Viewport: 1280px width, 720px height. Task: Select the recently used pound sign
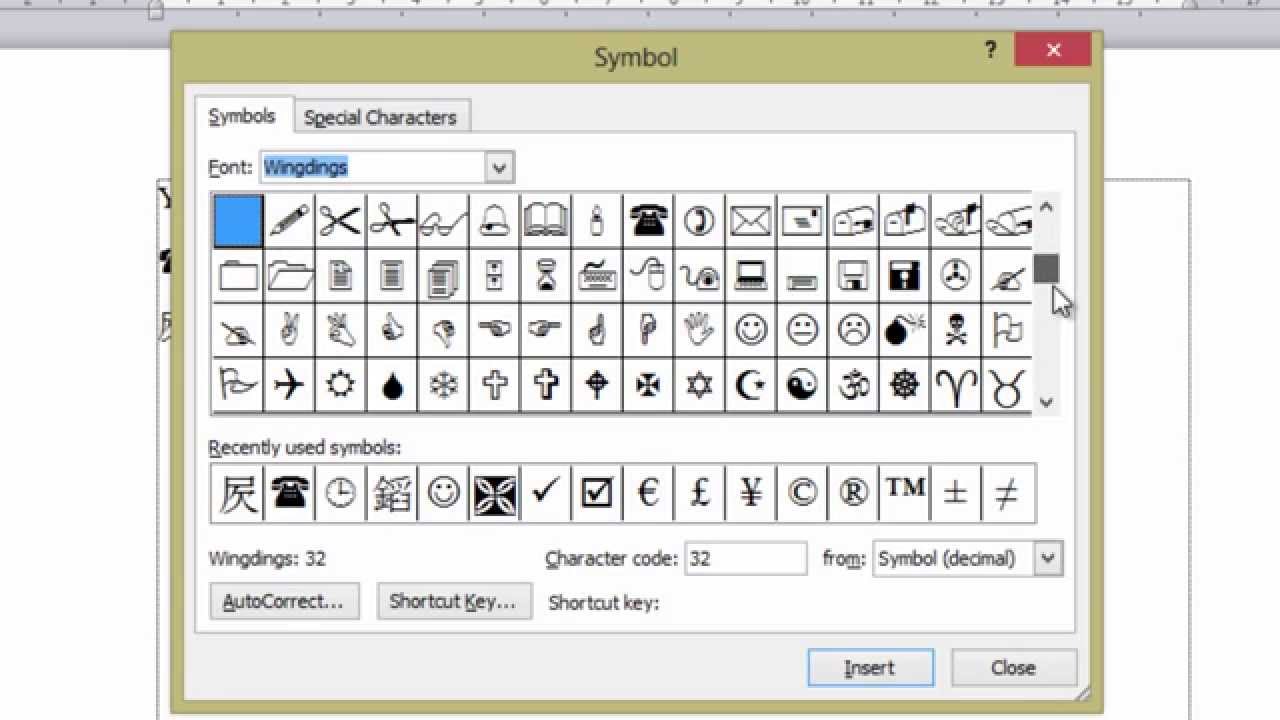coord(699,492)
